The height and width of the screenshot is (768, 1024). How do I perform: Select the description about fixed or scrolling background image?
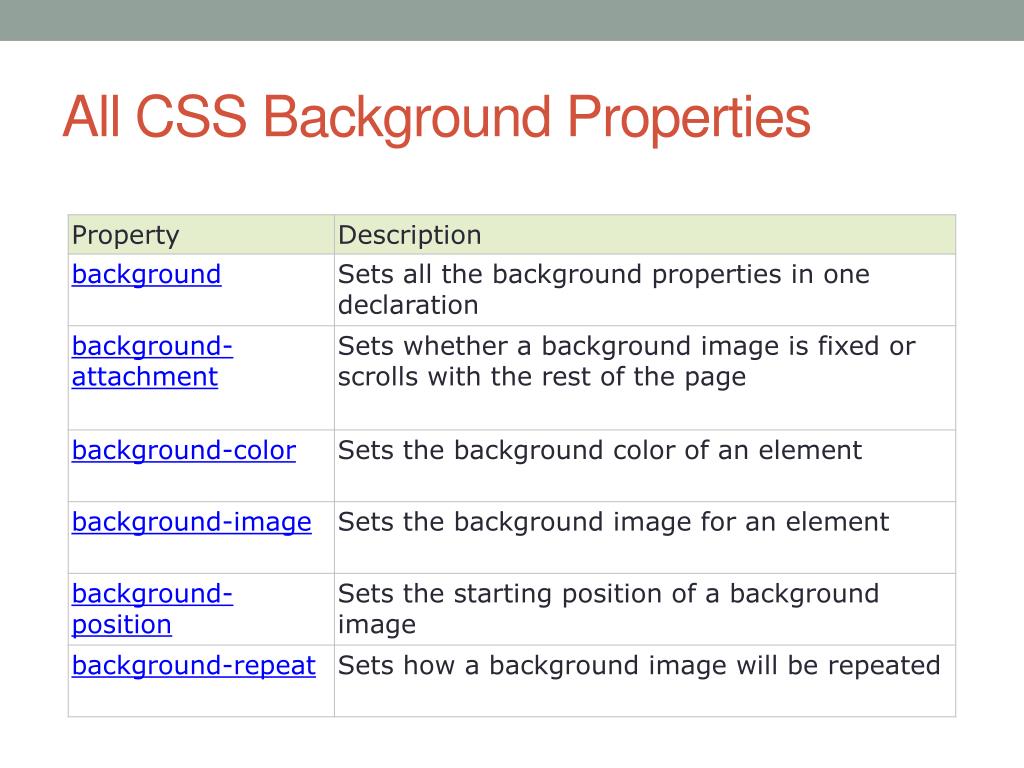point(625,361)
